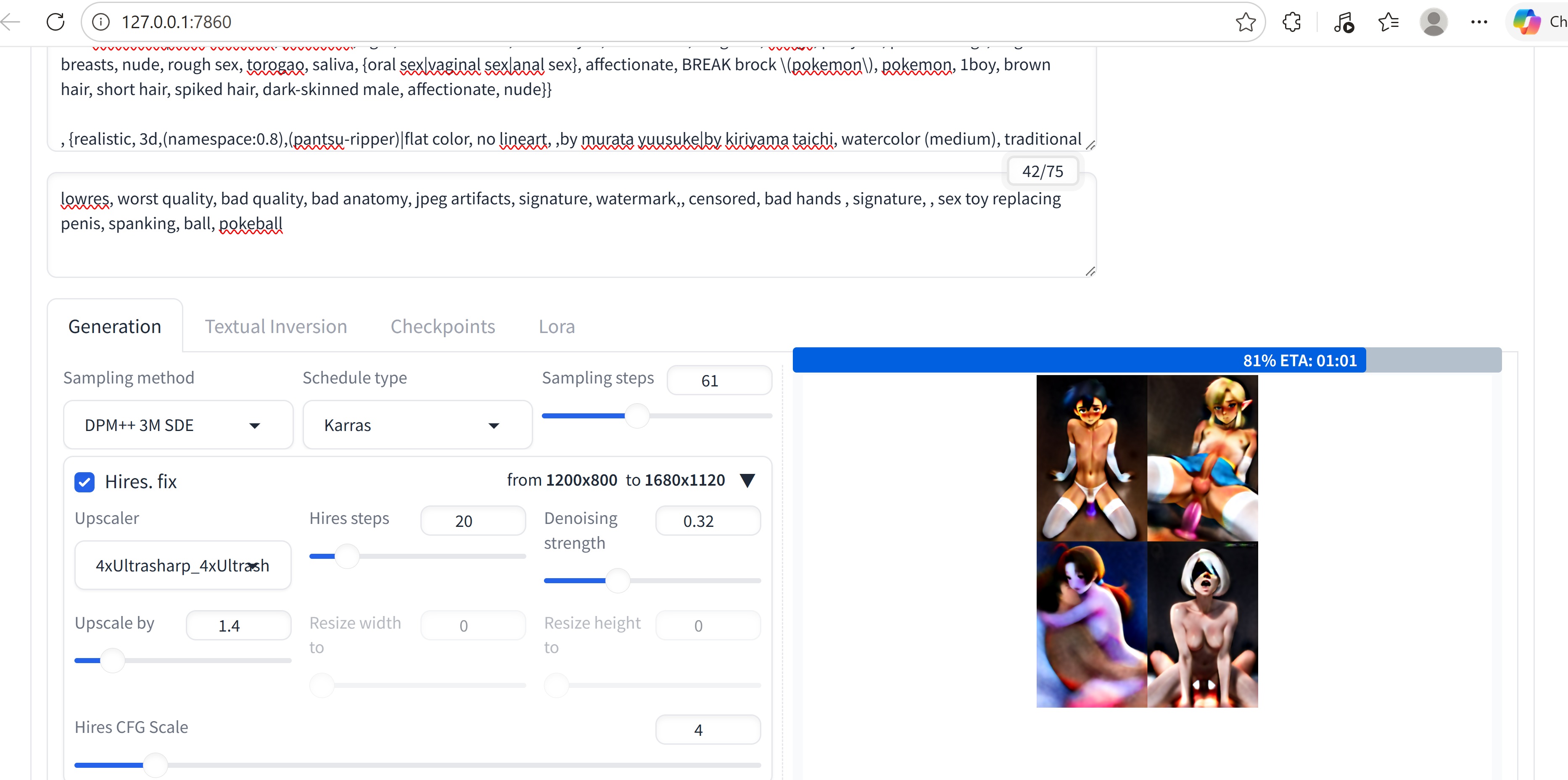1568x780 pixels.
Task: Click the Hires steps value field
Action: point(473,521)
